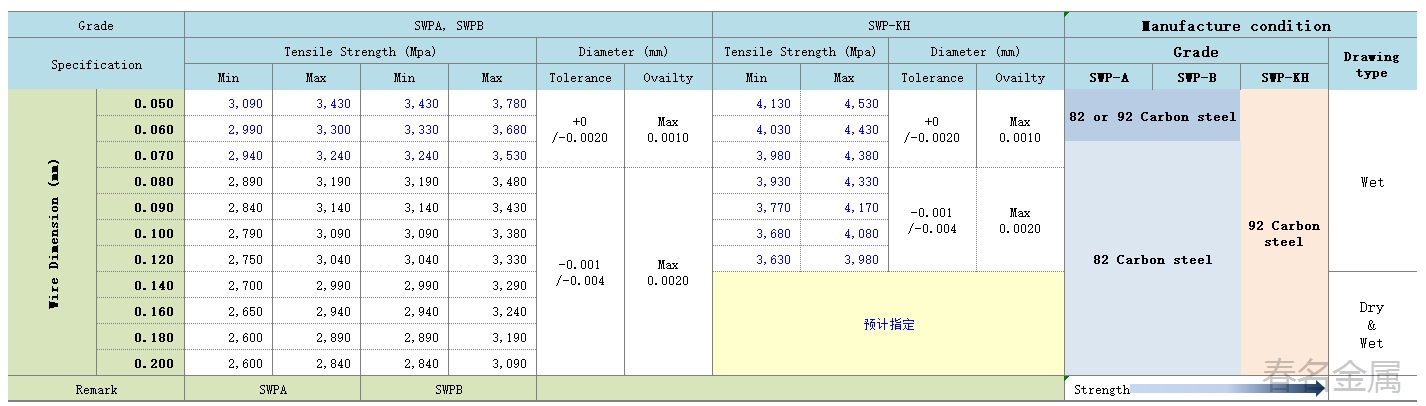Select the Dry & Wet cell
This screenshot has width=1426, height=406.
pyautogui.click(x=1371, y=324)
